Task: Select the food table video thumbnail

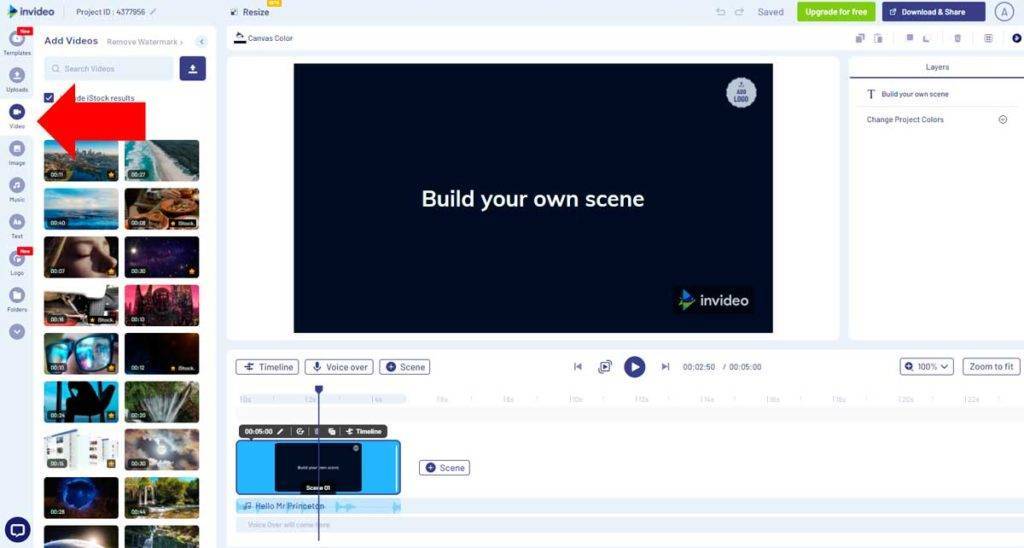Action: [x=162, y=209]
